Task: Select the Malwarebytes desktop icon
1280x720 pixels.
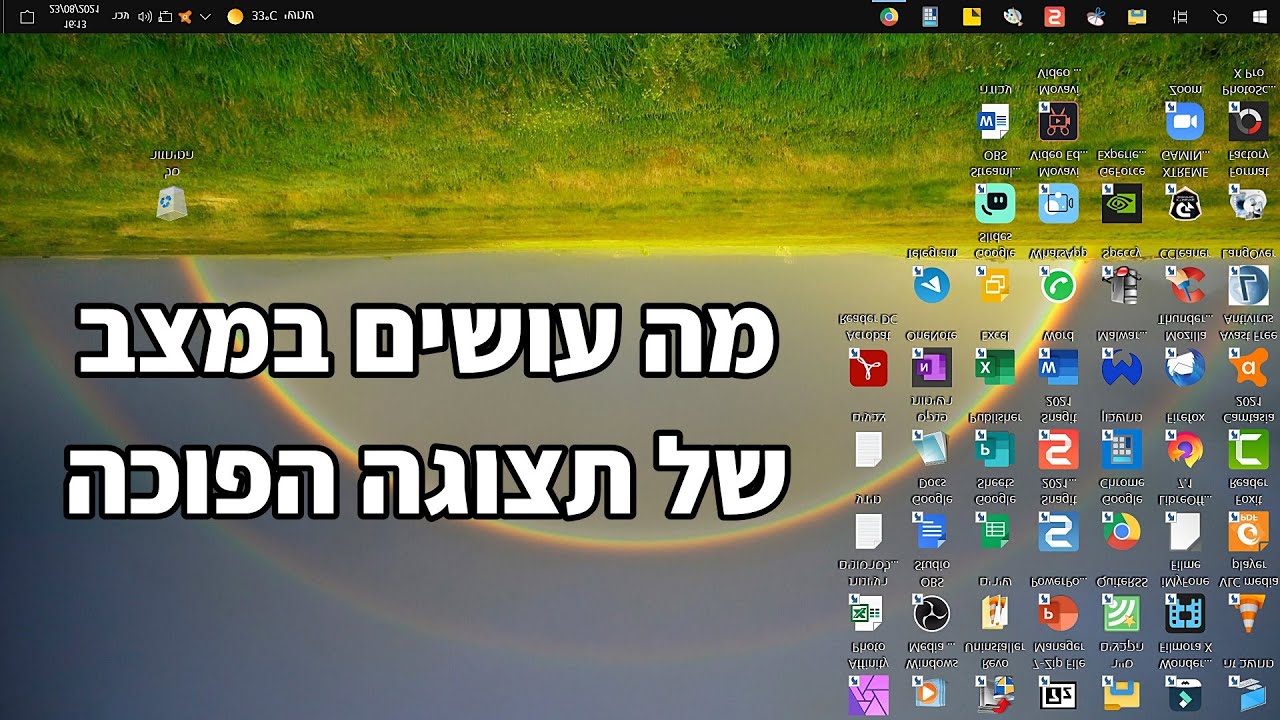Action: click(x=1121, y=368)
